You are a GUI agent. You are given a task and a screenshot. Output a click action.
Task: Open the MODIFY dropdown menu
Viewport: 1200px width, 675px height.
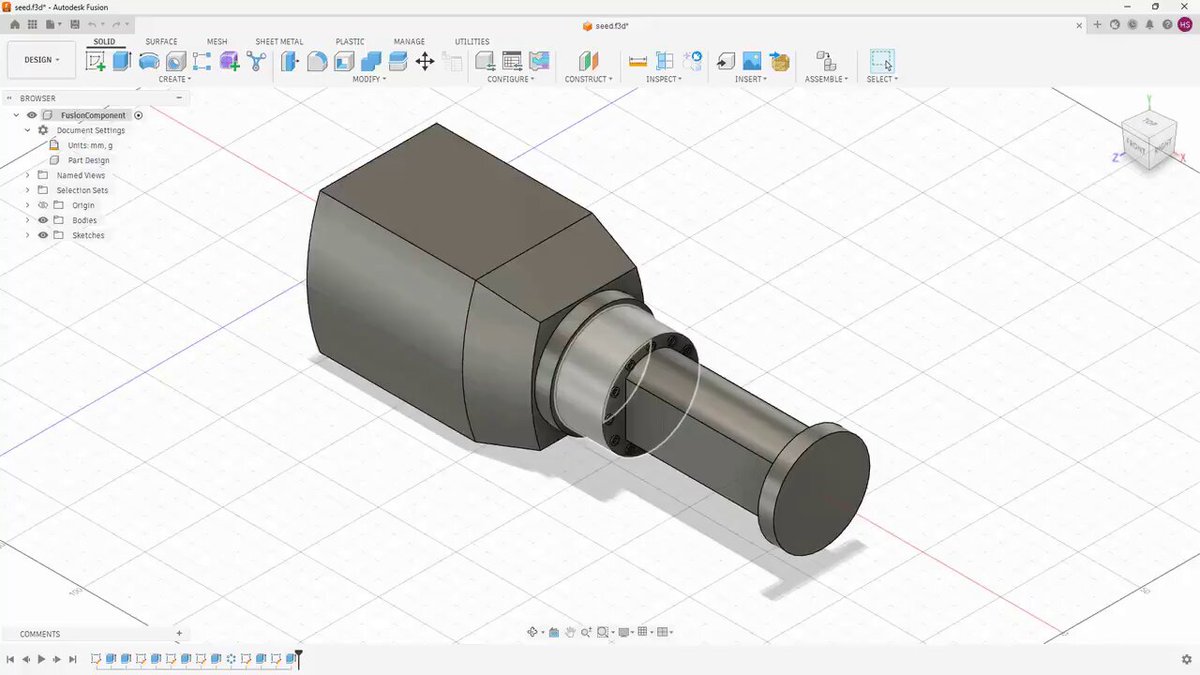pyautogui.click(x=369, y=79)
